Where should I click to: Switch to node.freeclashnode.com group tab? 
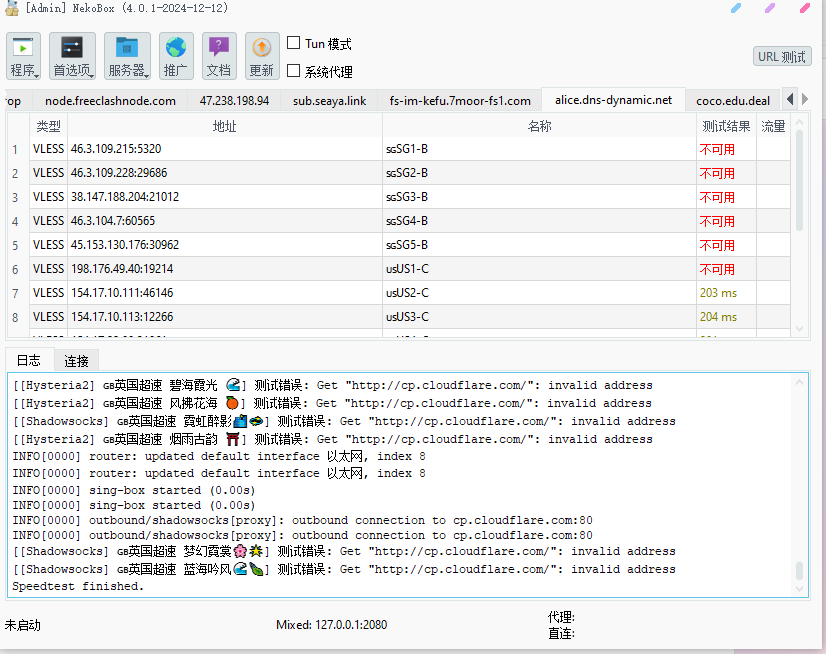point(110,101)
